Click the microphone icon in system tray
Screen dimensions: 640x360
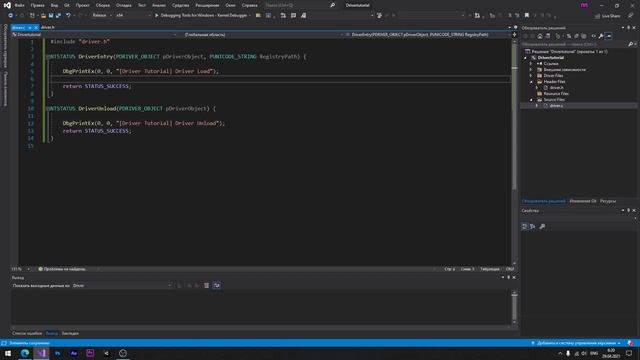(568, 353)
